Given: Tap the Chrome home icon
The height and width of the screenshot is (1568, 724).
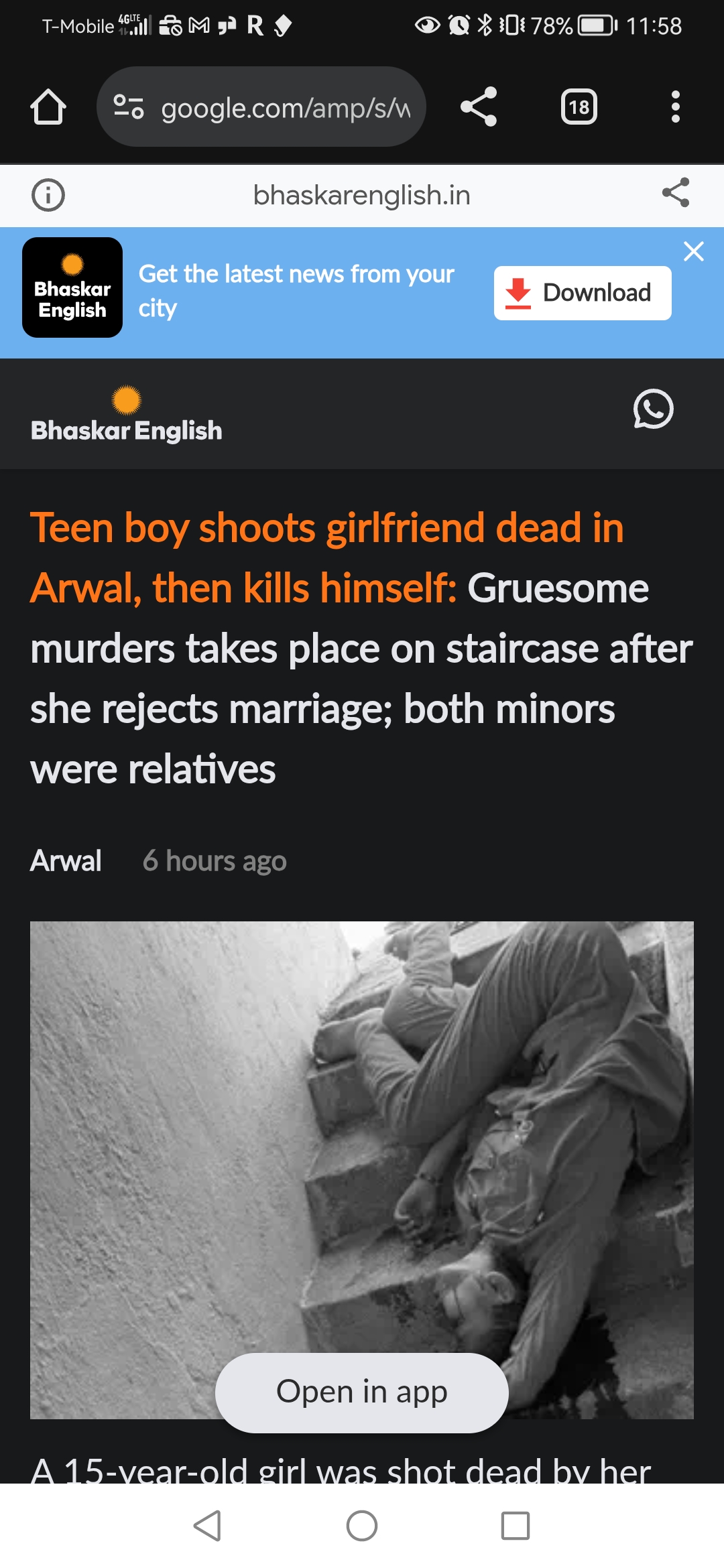Looking at the screenshot, I should coord(48,107).
